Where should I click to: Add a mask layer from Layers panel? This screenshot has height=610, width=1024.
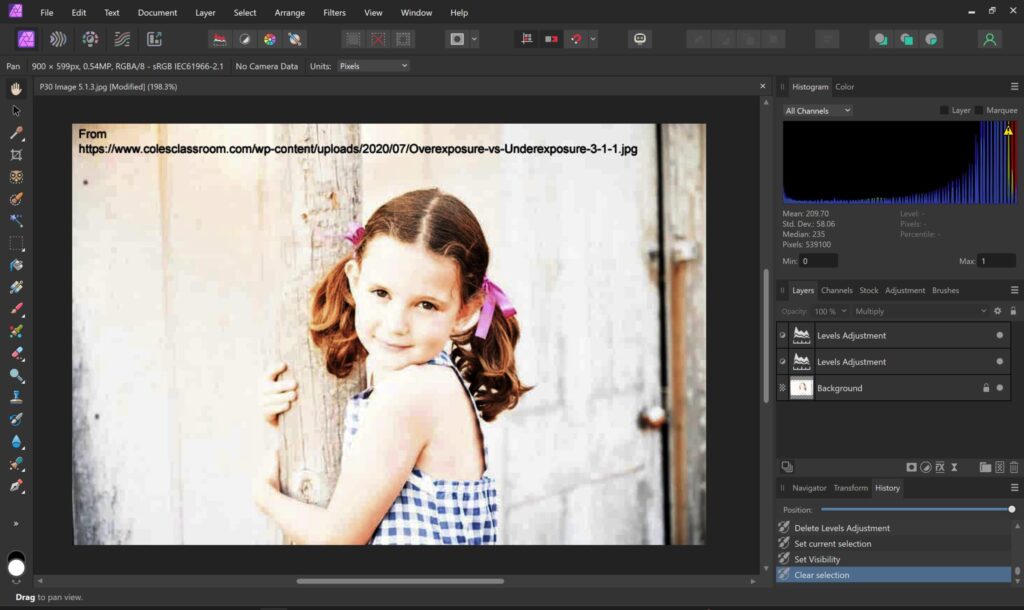pyautogui.click(x=911, y=467)
